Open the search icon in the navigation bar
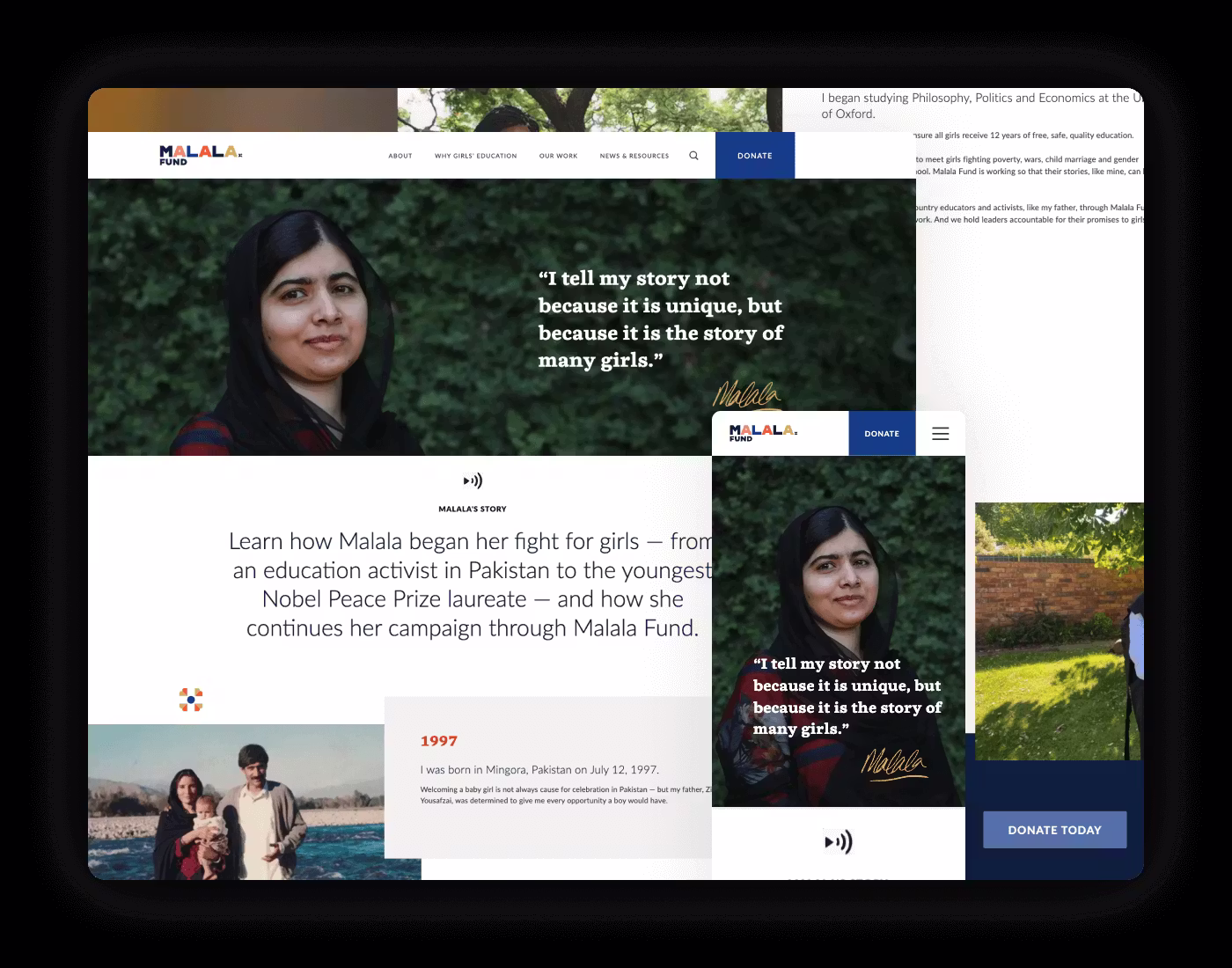The height and width of the screenshot is (968, 1232). point(693,156)
